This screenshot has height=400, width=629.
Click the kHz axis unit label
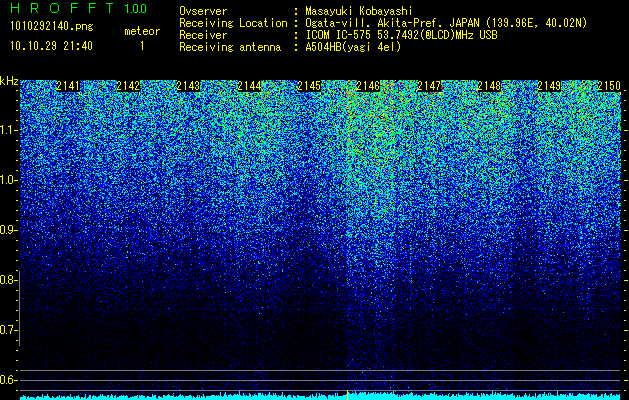9,81
